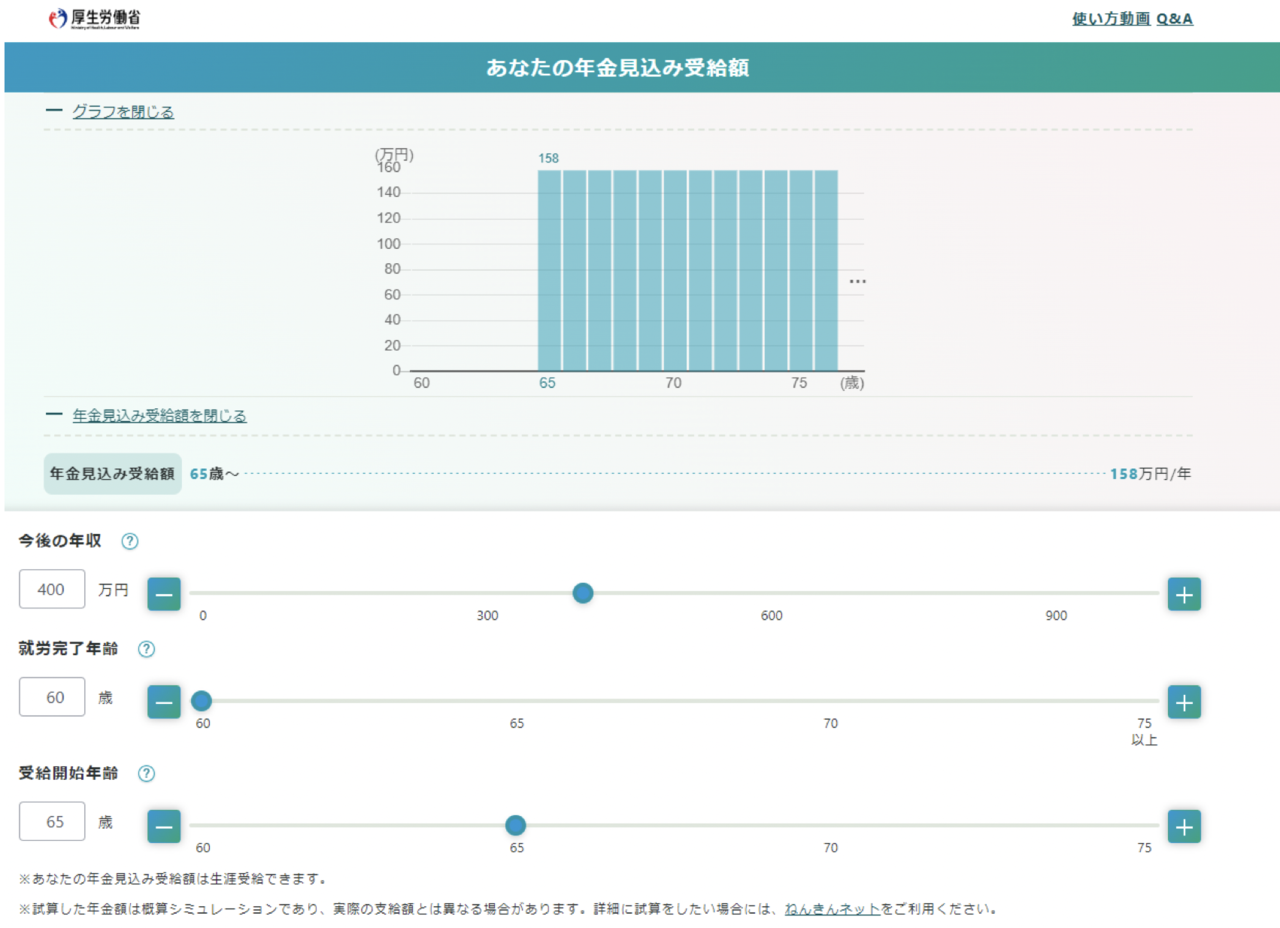The height and width of the screenshot is (928, 1280).
Task: Open the Q&A link
Action: [1175, 19]
